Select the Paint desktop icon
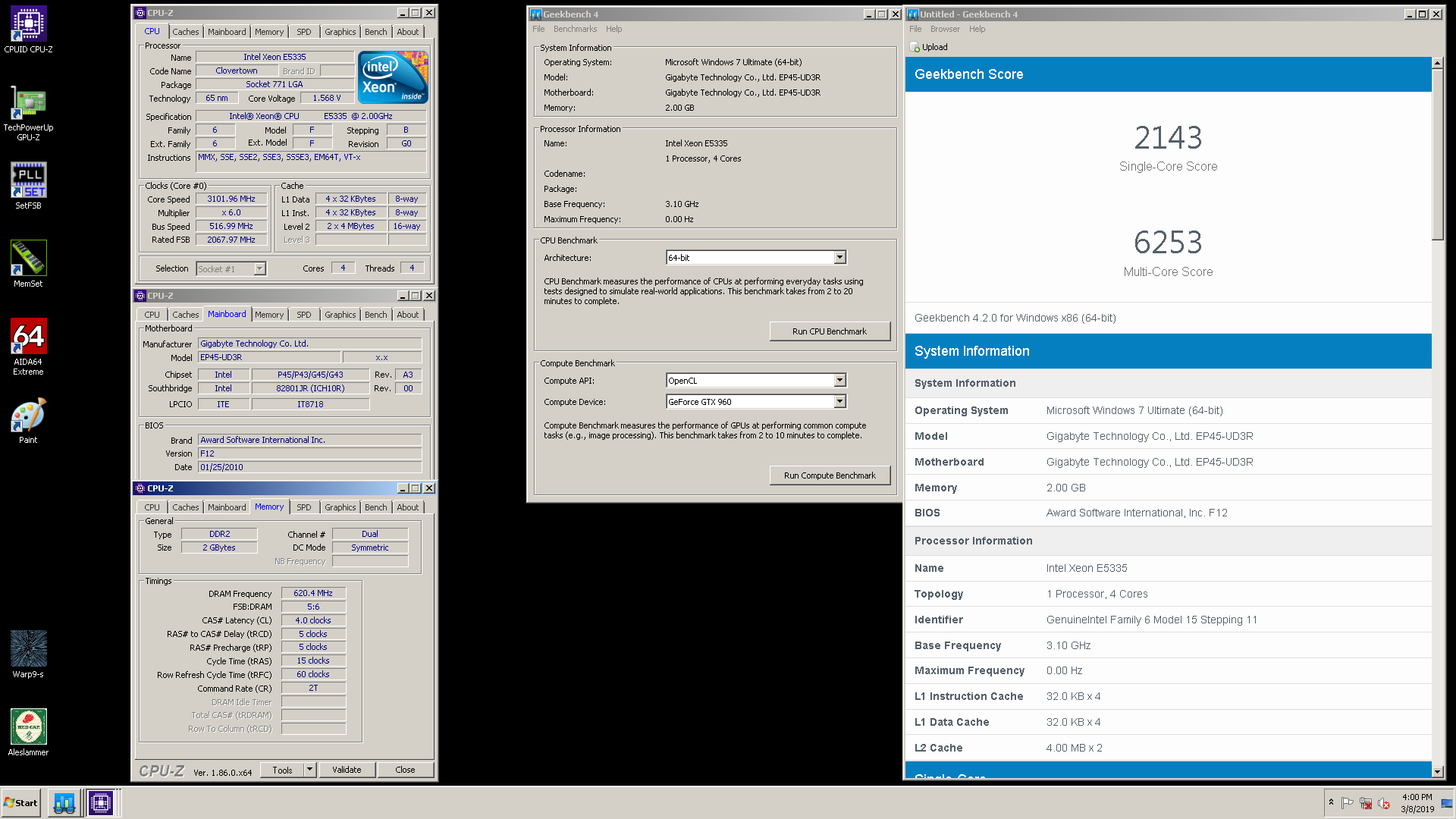Viewport: 1456px width, 819px height. pos(28,420)
